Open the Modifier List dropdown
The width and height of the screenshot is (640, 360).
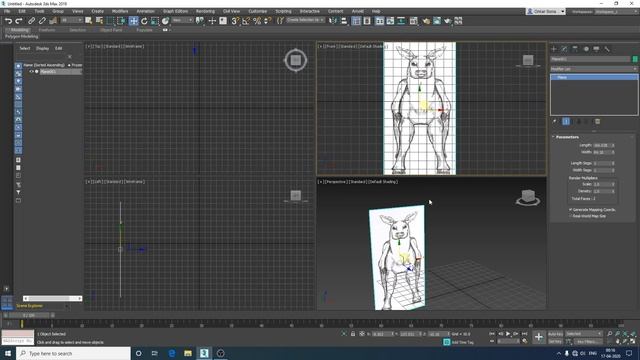point(593,69)
